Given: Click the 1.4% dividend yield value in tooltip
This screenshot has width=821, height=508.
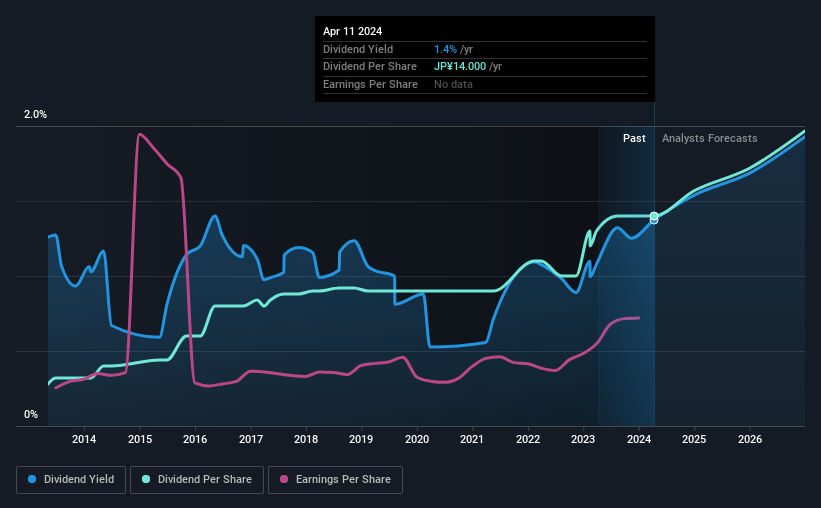Looking at the screenshot, I should [x=445, y=49].
